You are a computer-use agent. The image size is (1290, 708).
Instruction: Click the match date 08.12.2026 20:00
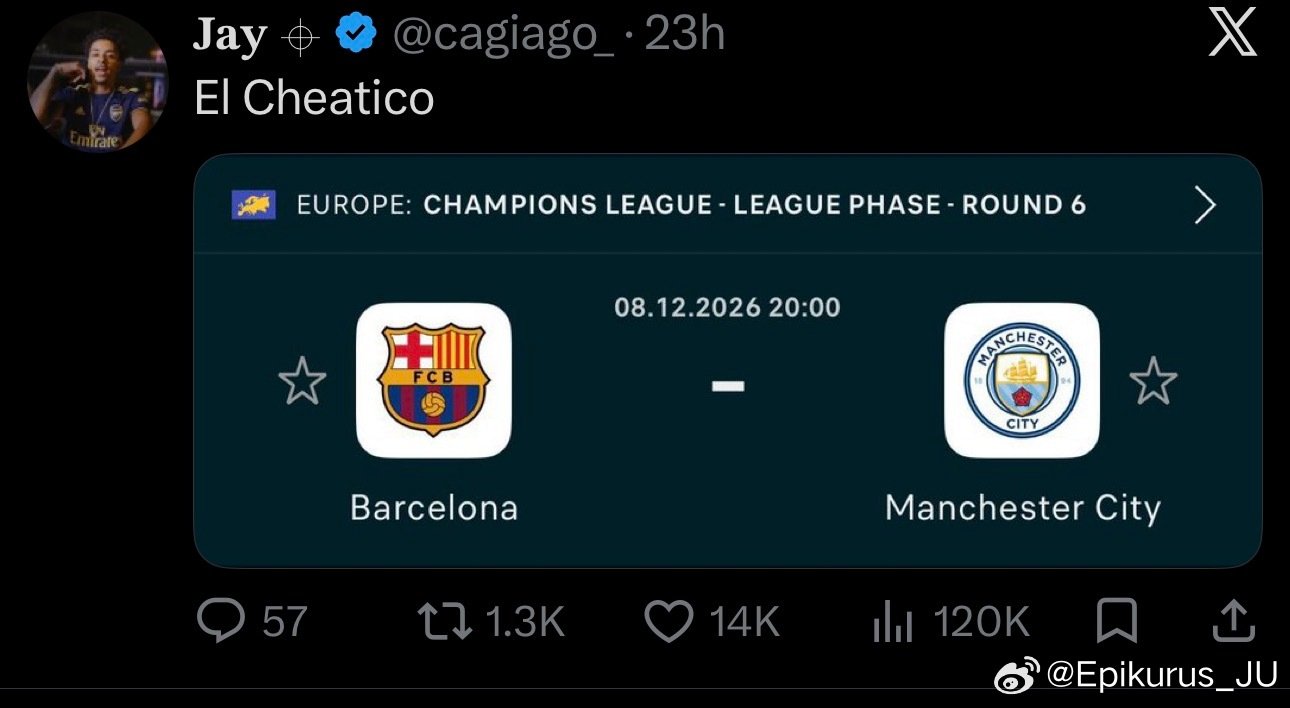[x=727, y=306]
